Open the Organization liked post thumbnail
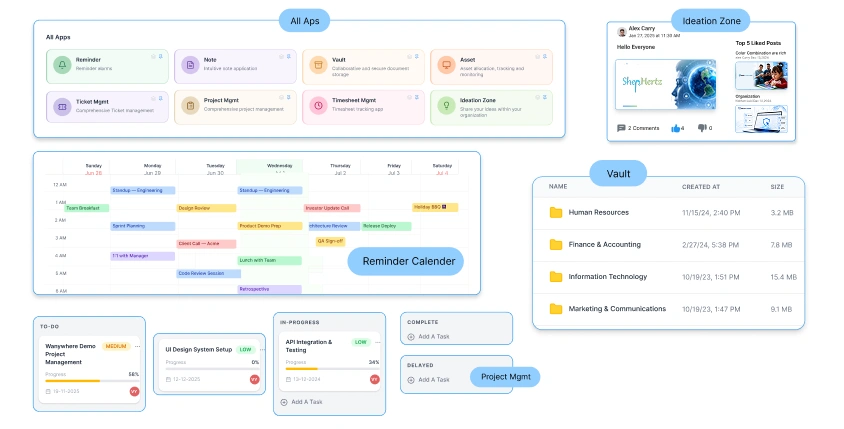Image resolution: width=844 pixels, height=429 pixels. [x=761, y=119]
